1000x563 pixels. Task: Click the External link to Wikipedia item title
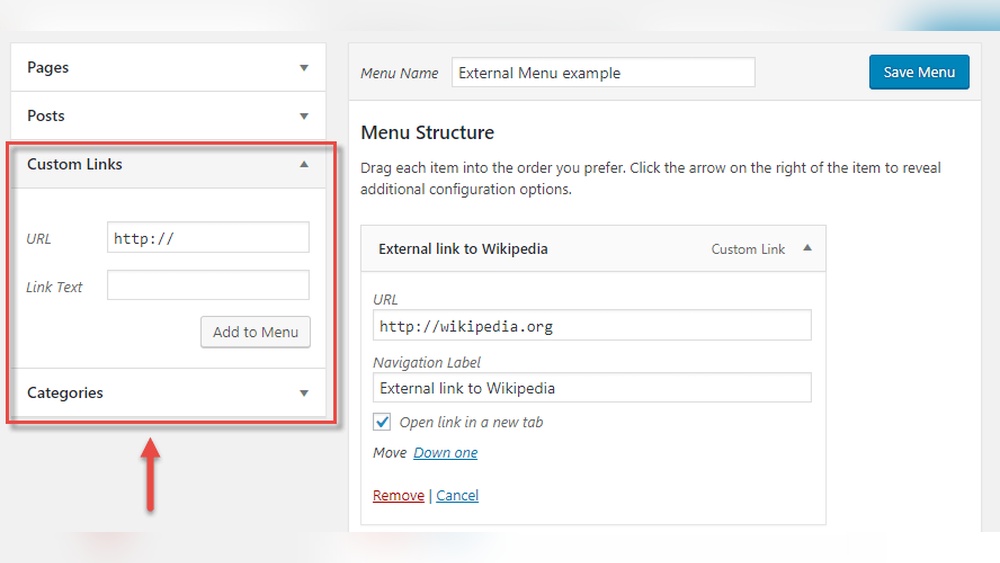click(463, 249)
